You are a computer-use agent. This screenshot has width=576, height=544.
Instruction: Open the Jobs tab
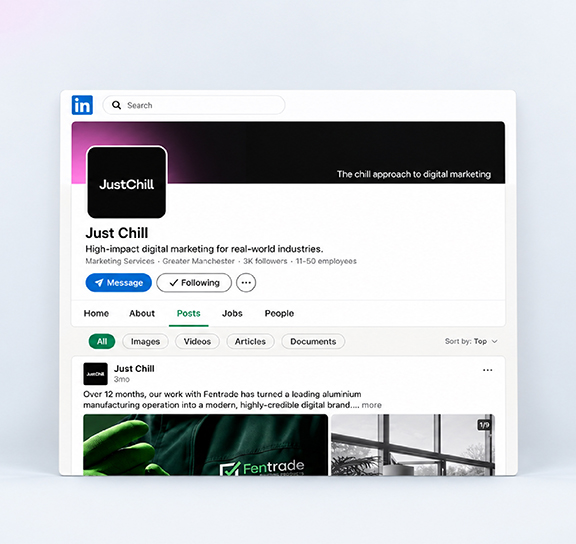click(232, 313)
